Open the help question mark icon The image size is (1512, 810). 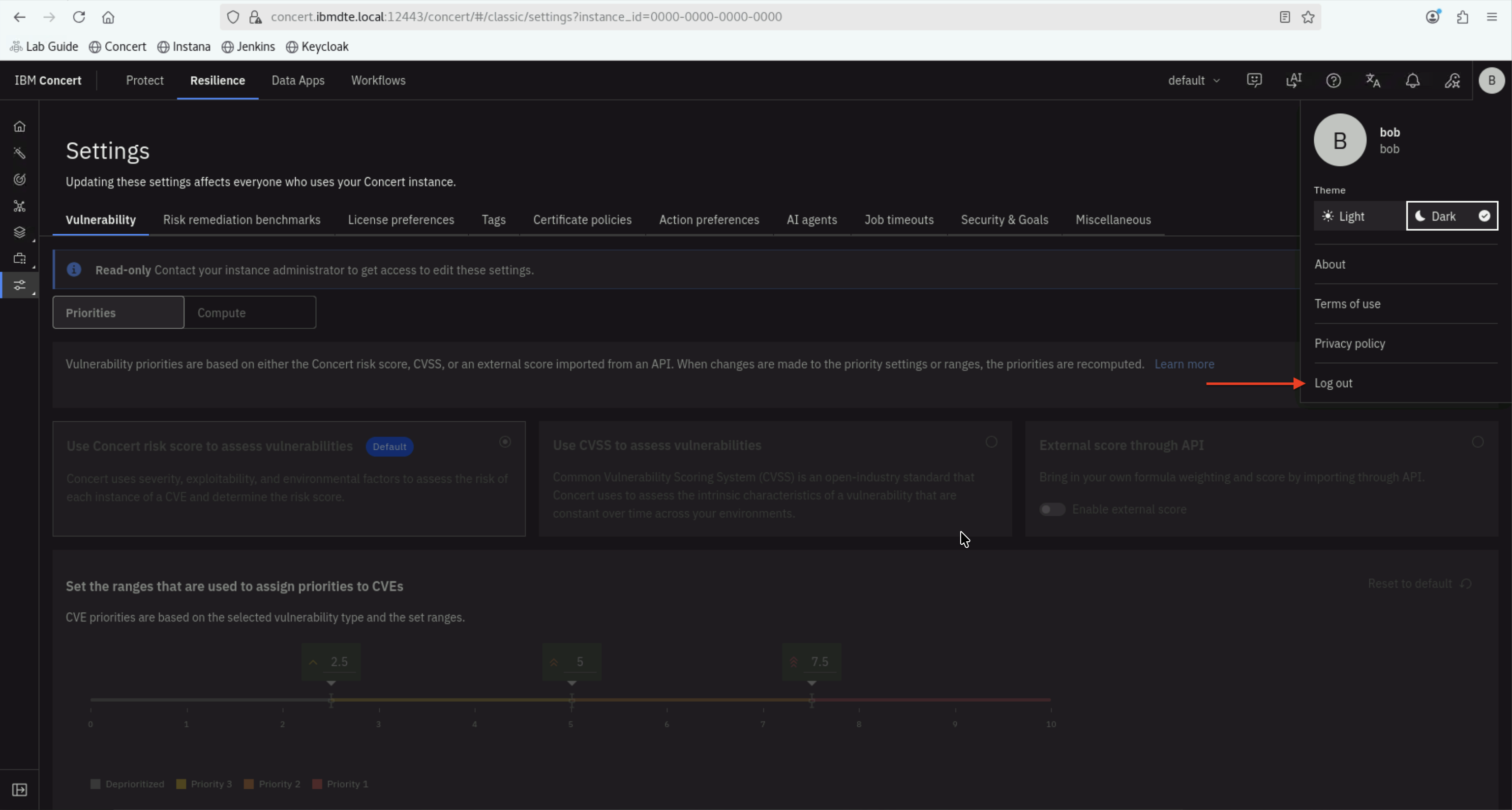1333,81
